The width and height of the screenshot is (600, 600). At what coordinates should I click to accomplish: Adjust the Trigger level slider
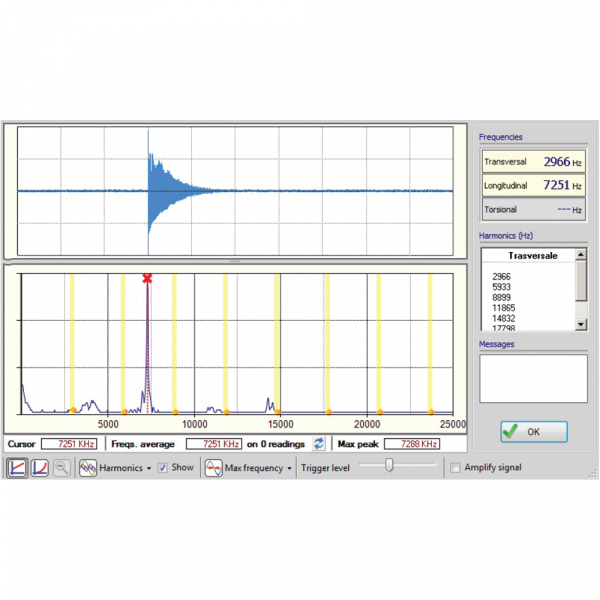click(389, 466)
